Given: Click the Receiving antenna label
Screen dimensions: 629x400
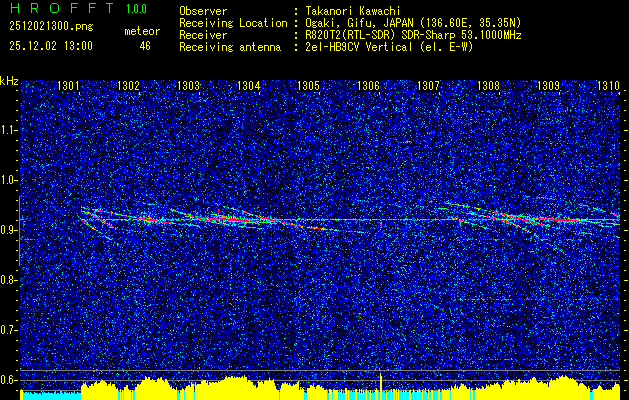Looking at the screenshot, I should click(x=230, y=47).
